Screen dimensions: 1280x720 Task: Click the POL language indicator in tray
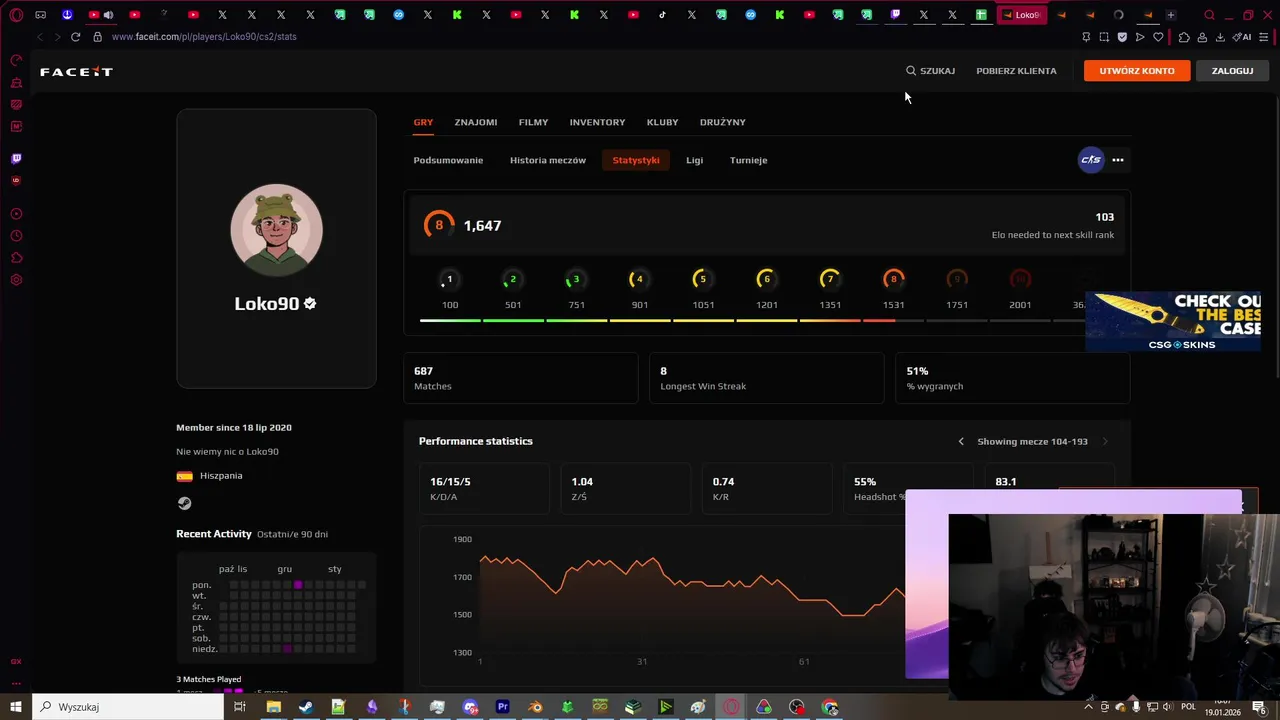(1188, 707)
